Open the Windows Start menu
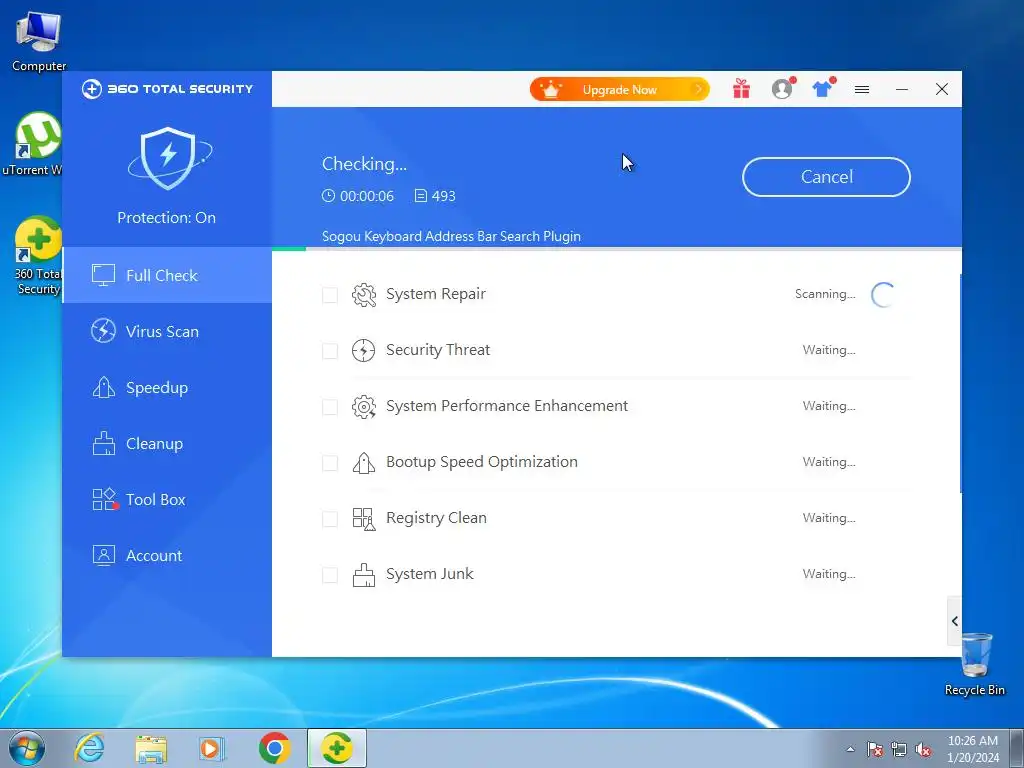Image resolution: width=1024 pixels, height=768 pixels. pyautogui.click(x=27, y=748)
